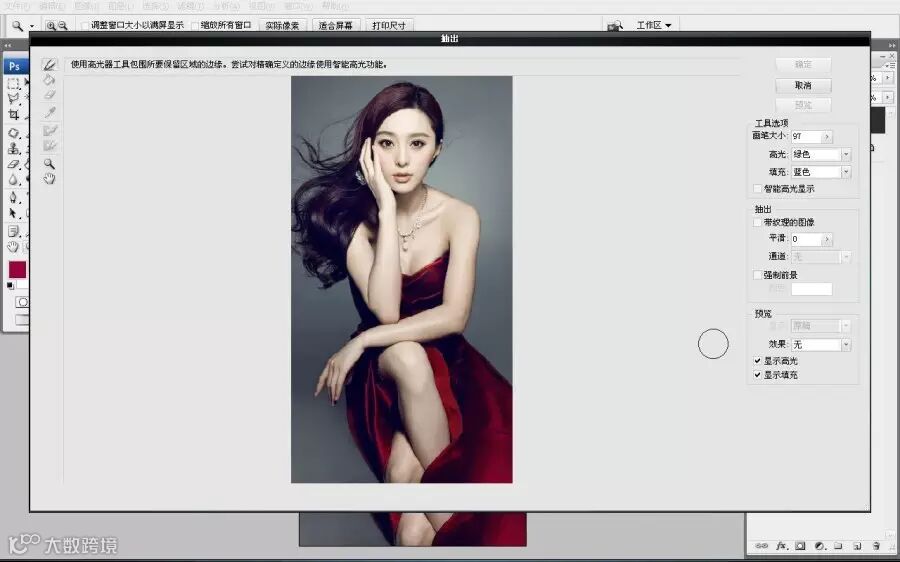The height and width of the screenshot is (562, 900).
Task: Click link layers icon in Layers panel
Action: coord(762,545)
